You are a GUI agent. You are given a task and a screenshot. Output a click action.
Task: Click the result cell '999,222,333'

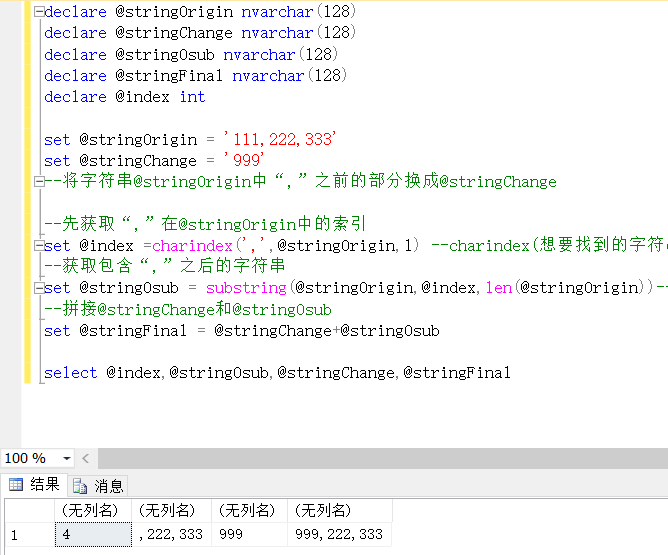[x=340, y=535]
